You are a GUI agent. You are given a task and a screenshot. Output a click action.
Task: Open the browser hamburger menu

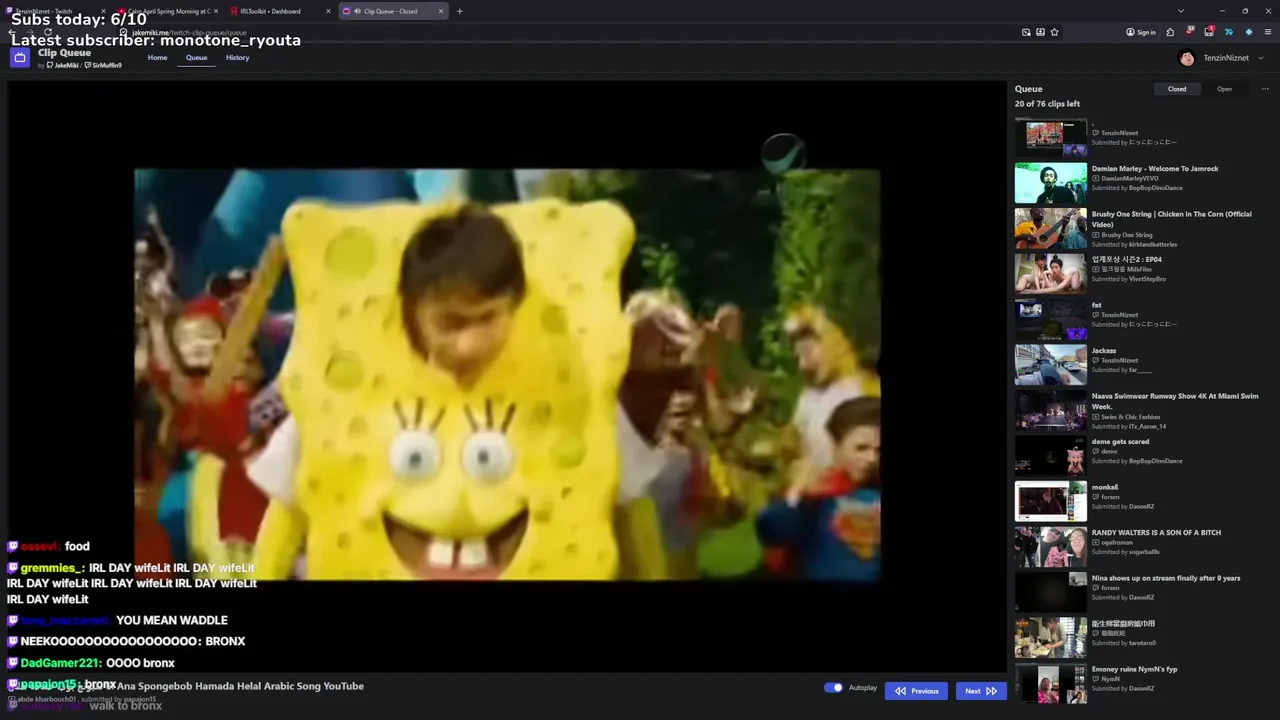[1268, 32]
